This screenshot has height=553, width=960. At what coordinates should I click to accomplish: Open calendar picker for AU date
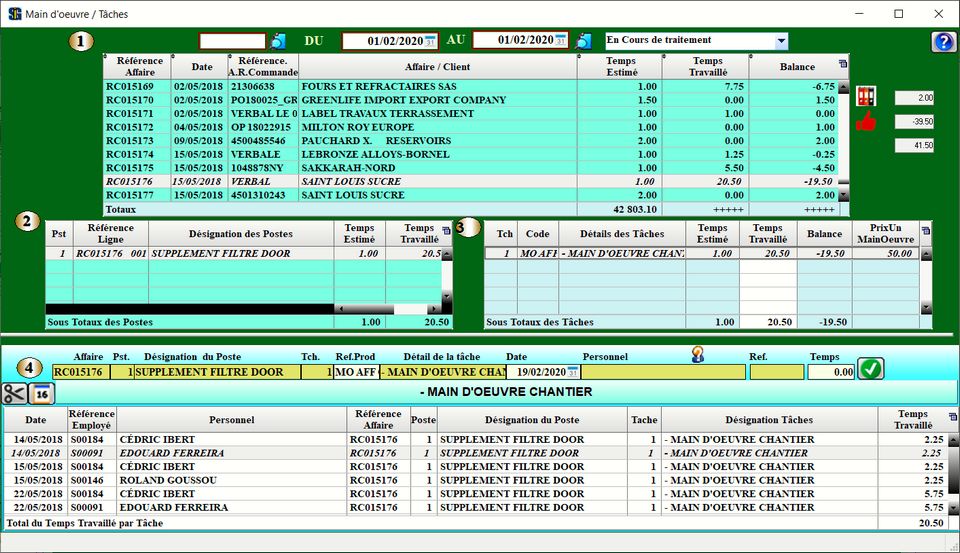(x=561, y=40)
